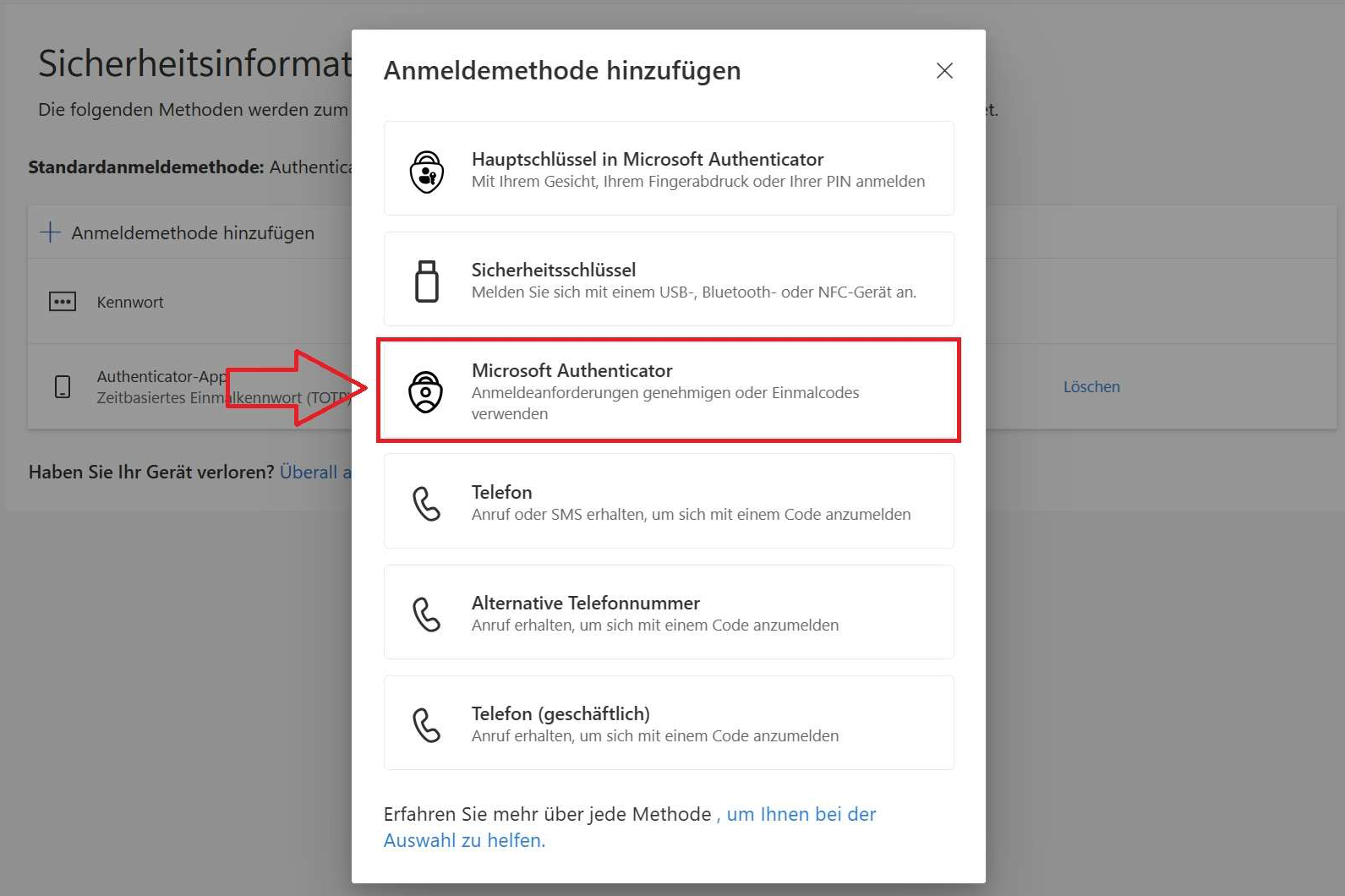This screenshot has height=896, width=1345.
Task: Click the USB security key icon
Action: coord(427,281)
